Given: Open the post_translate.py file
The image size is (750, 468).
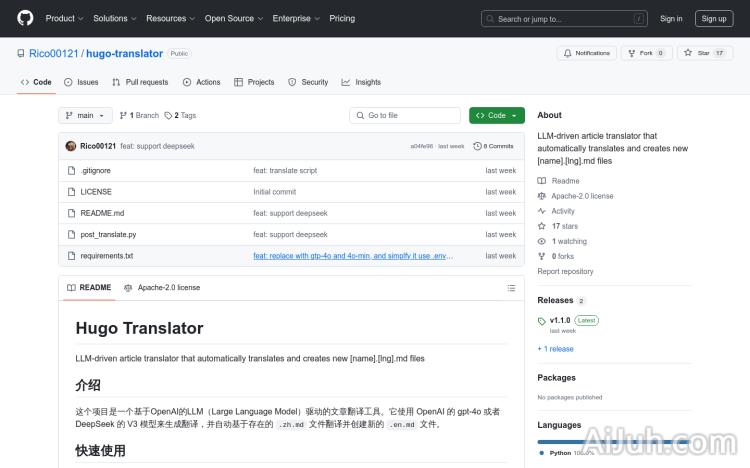Looking at the screenshot, I should click(108, 234).
